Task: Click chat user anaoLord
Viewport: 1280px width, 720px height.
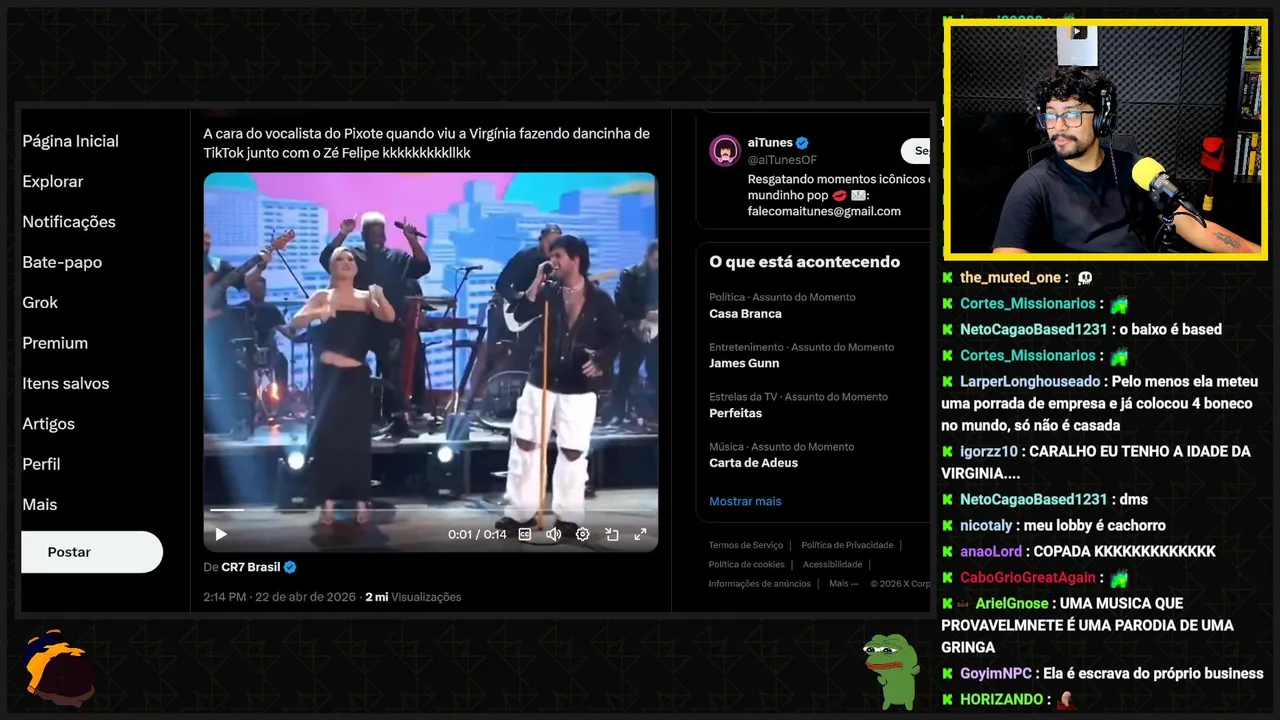Action: [991, 552]
